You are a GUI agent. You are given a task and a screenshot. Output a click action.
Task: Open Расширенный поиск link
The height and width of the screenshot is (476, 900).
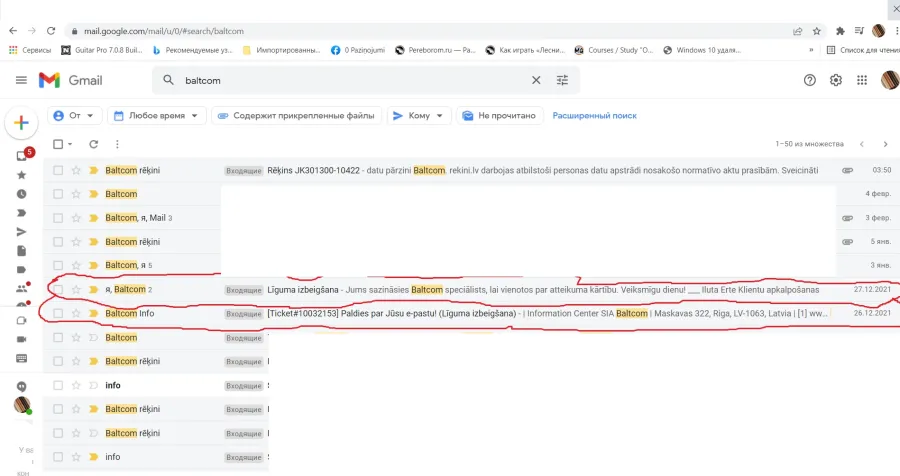coord(595,115)
